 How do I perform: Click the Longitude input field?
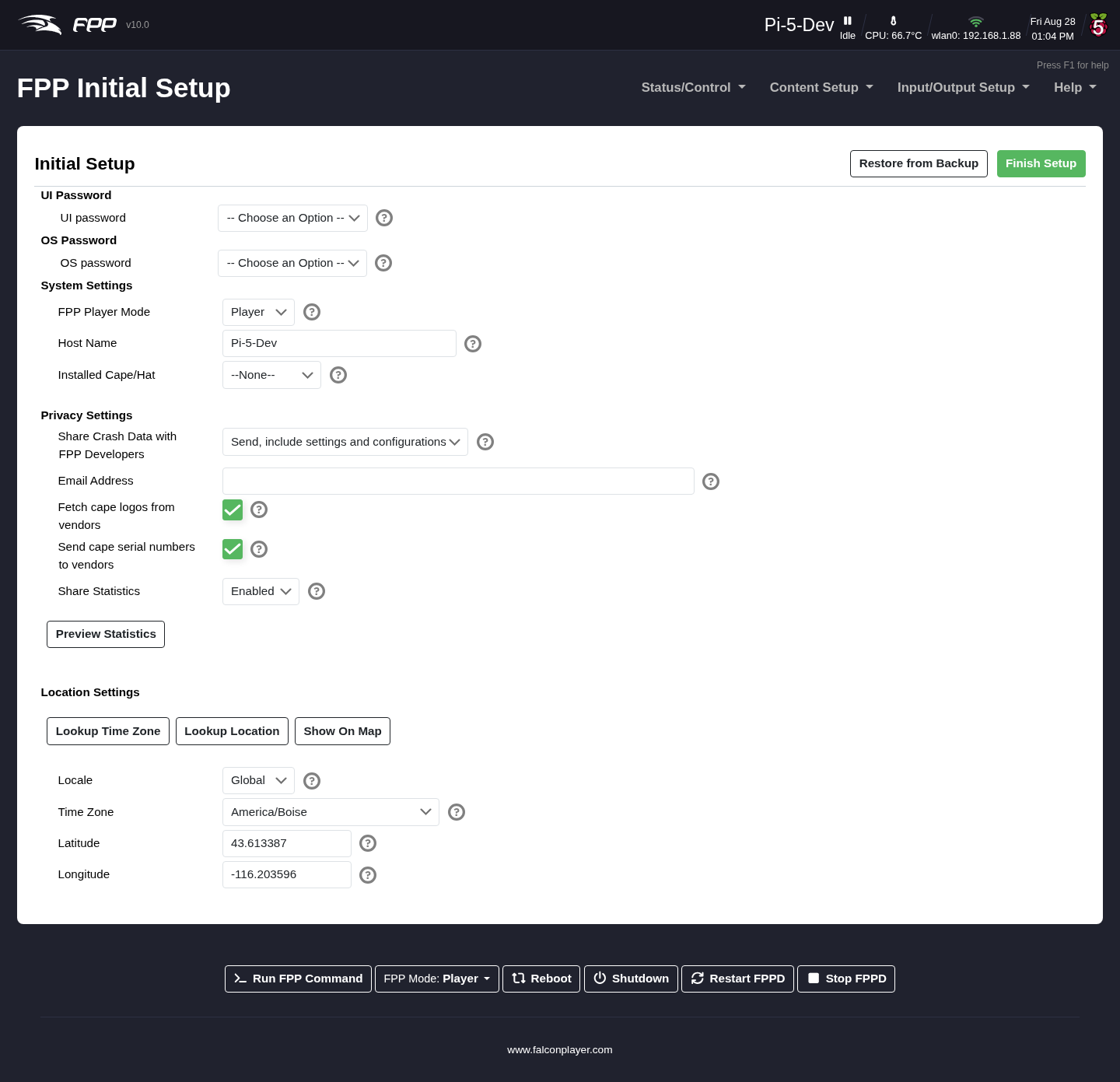pyautogui.click(x=287, y=874)
